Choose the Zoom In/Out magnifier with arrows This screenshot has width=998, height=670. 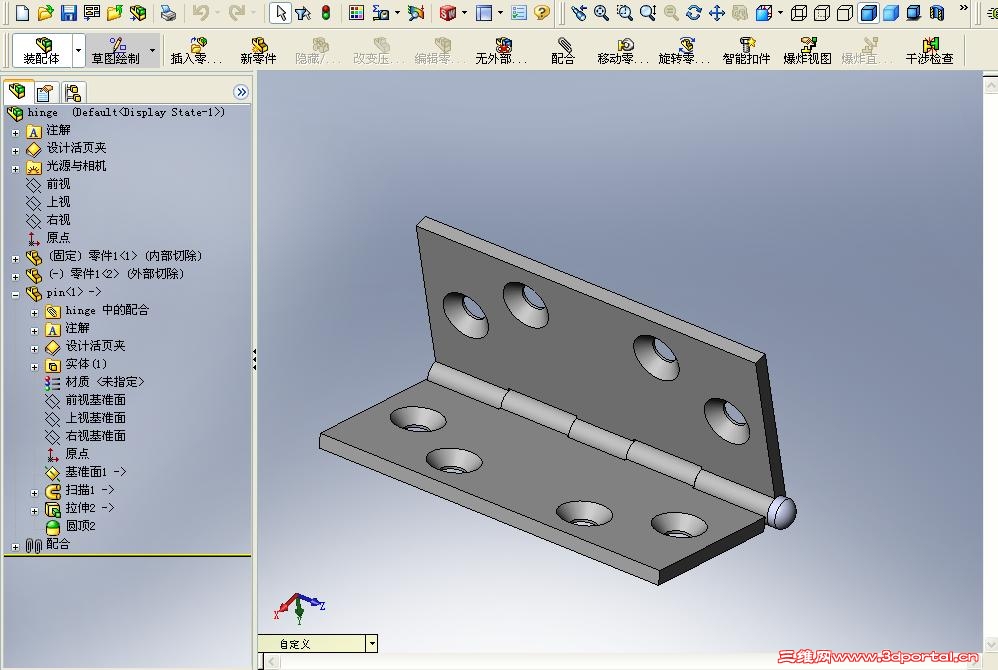(648, 12)
